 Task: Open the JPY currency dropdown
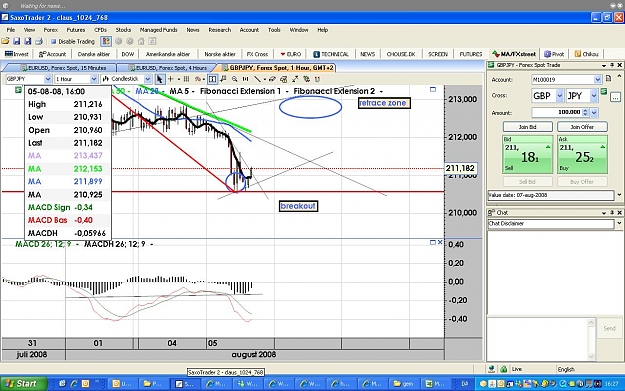coord(594,96)
